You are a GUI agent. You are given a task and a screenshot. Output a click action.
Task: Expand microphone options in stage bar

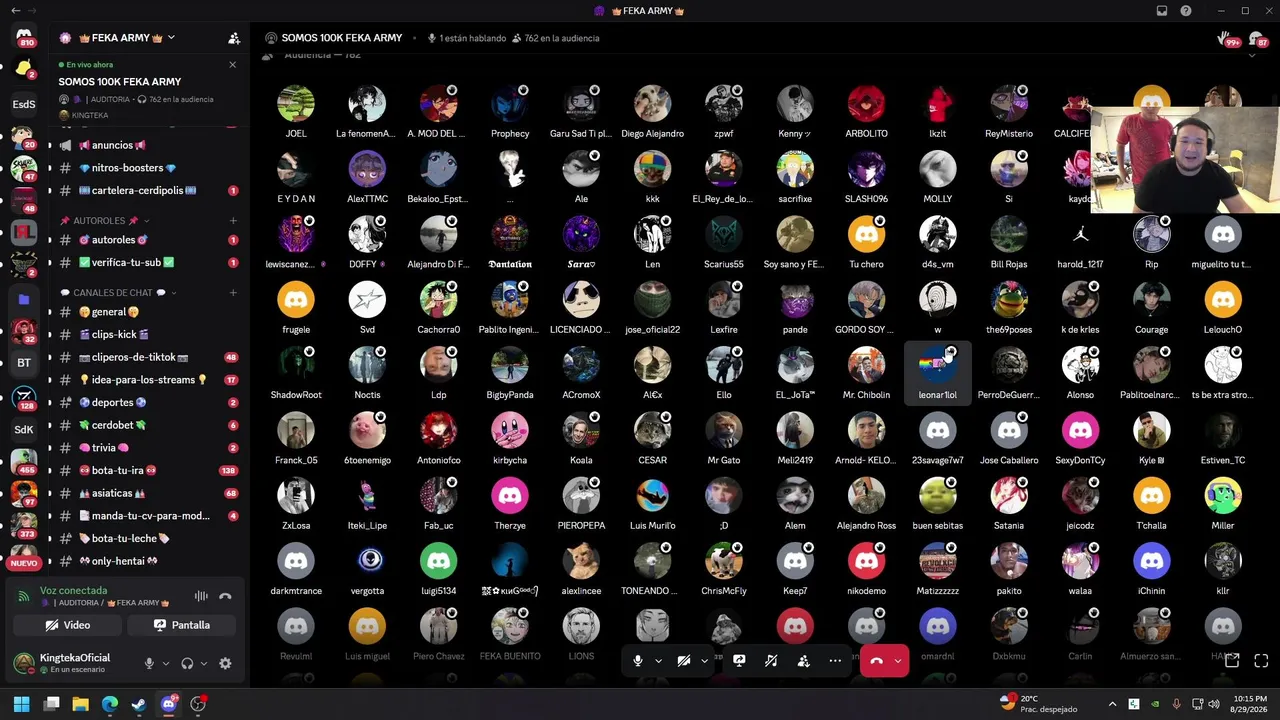(658, 661)
